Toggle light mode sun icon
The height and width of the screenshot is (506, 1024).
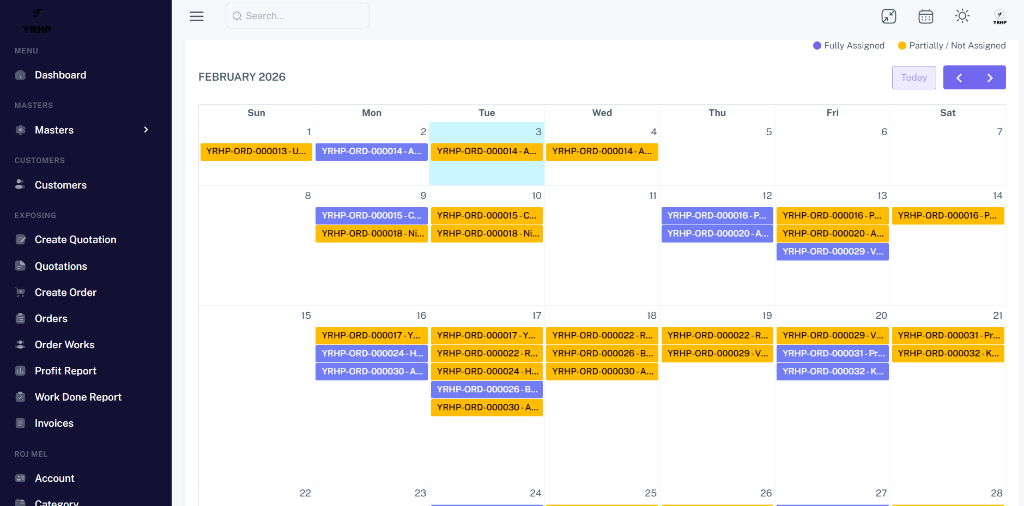click(x=962, y=16)
